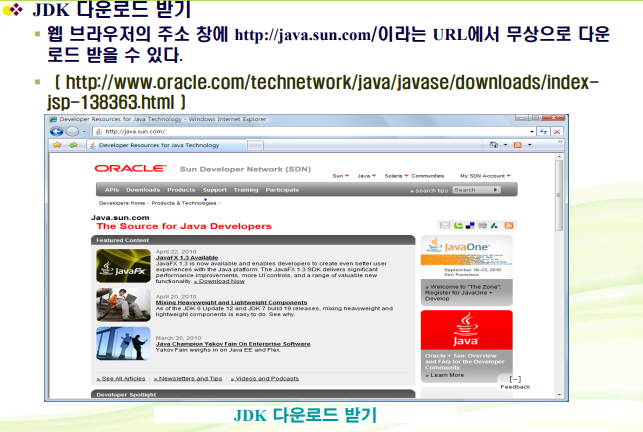The width and height of the screenshot is (643, 432).
Task: Click the scrollbar up arrow
Action: point(559,157)
